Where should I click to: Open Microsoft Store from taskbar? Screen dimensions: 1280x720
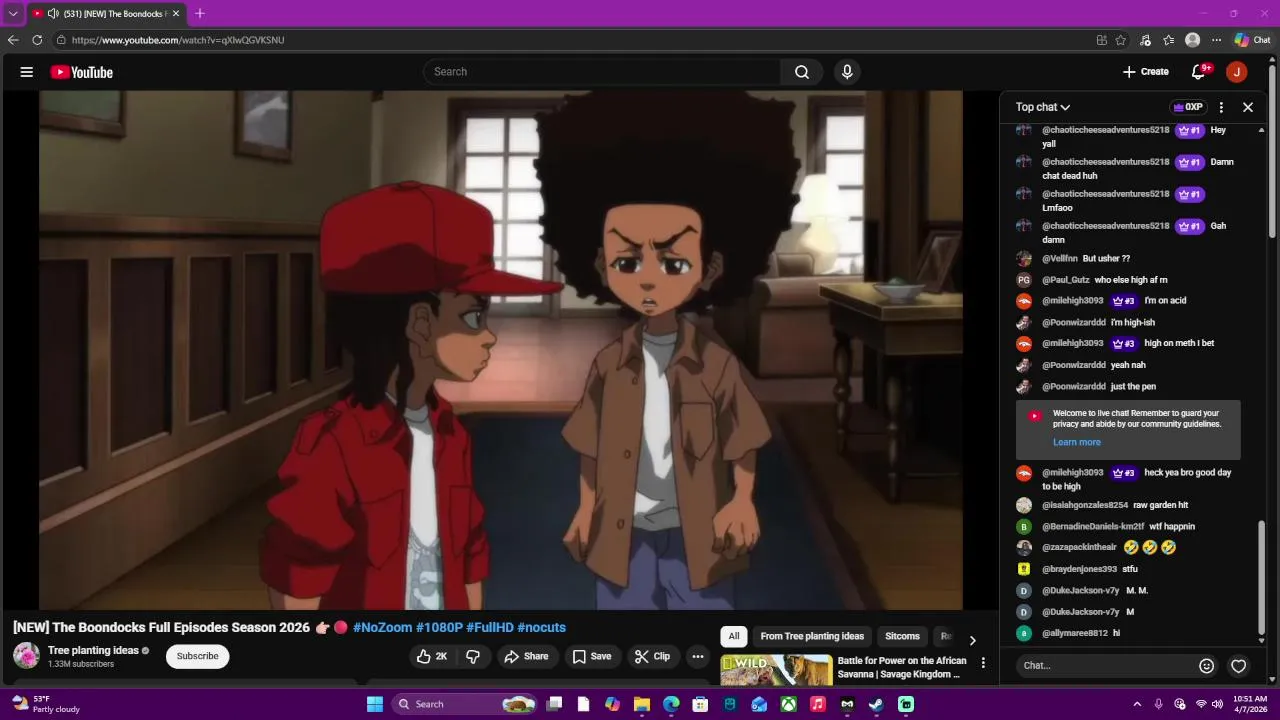point(700,704)
